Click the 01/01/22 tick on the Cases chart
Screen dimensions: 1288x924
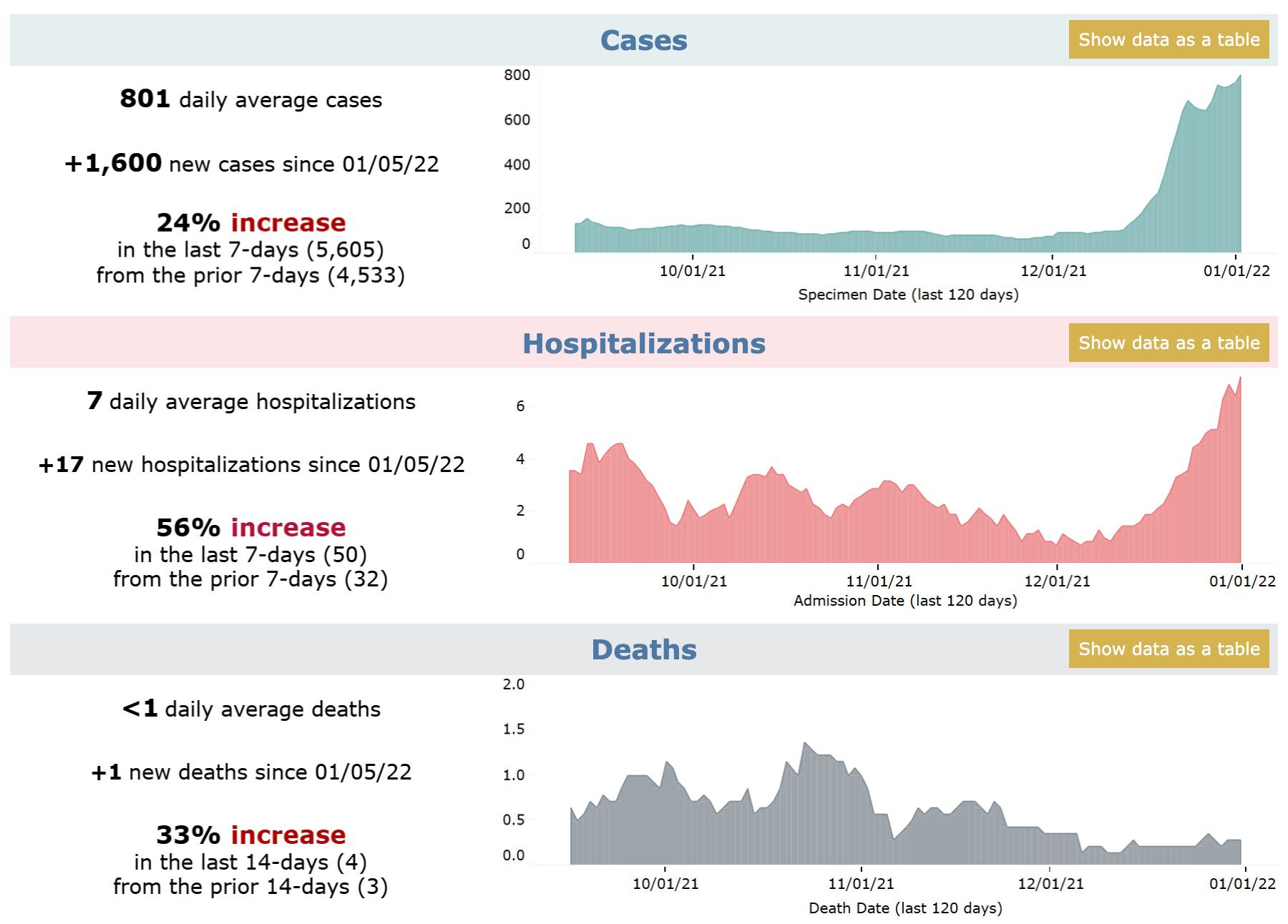coord(1236,271)
